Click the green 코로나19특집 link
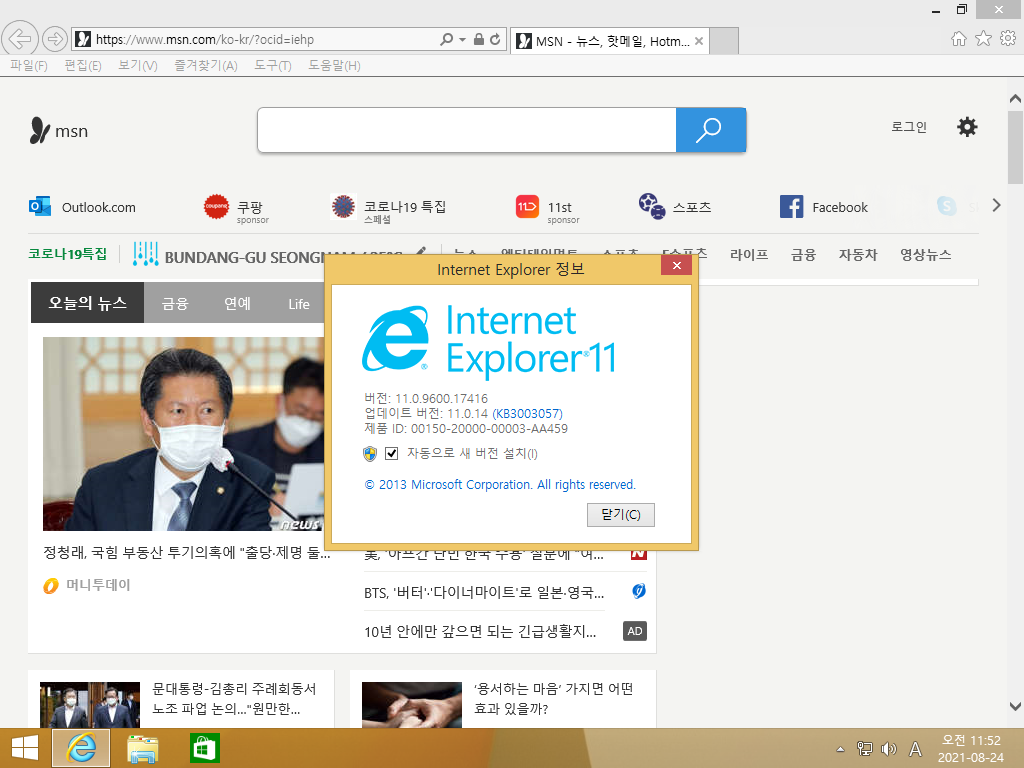 click(x=67, y=253)
